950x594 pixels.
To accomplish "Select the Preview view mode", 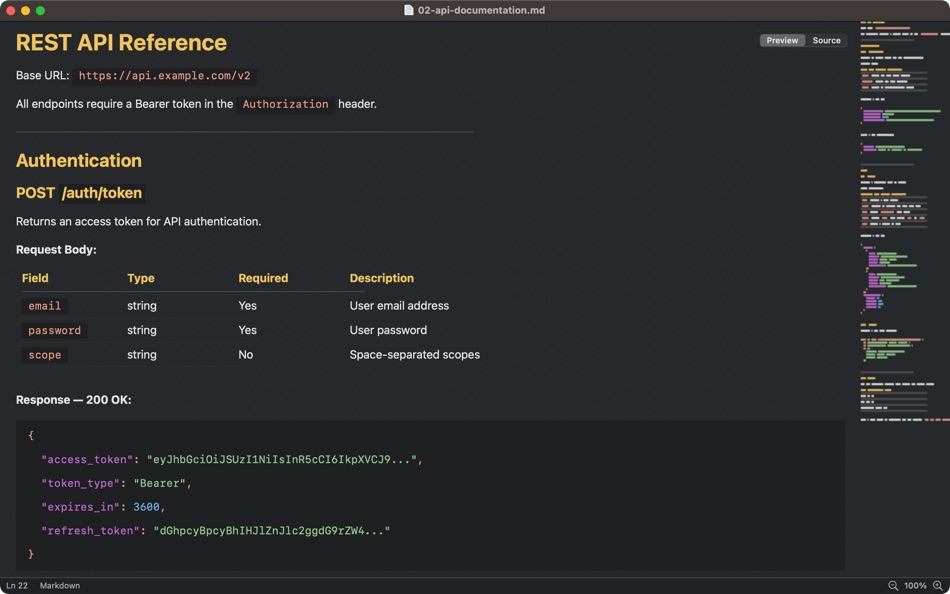I will click(782, 41).
